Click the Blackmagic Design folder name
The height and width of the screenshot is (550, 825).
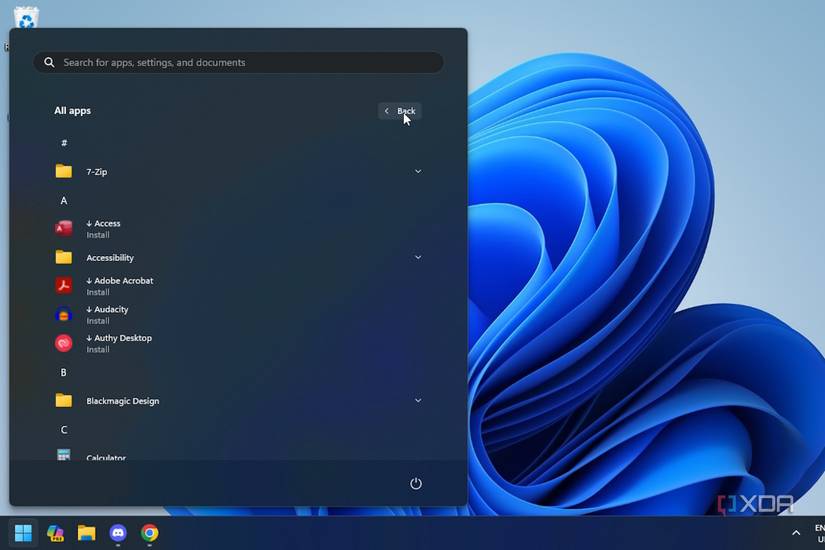tap(123, 401)
